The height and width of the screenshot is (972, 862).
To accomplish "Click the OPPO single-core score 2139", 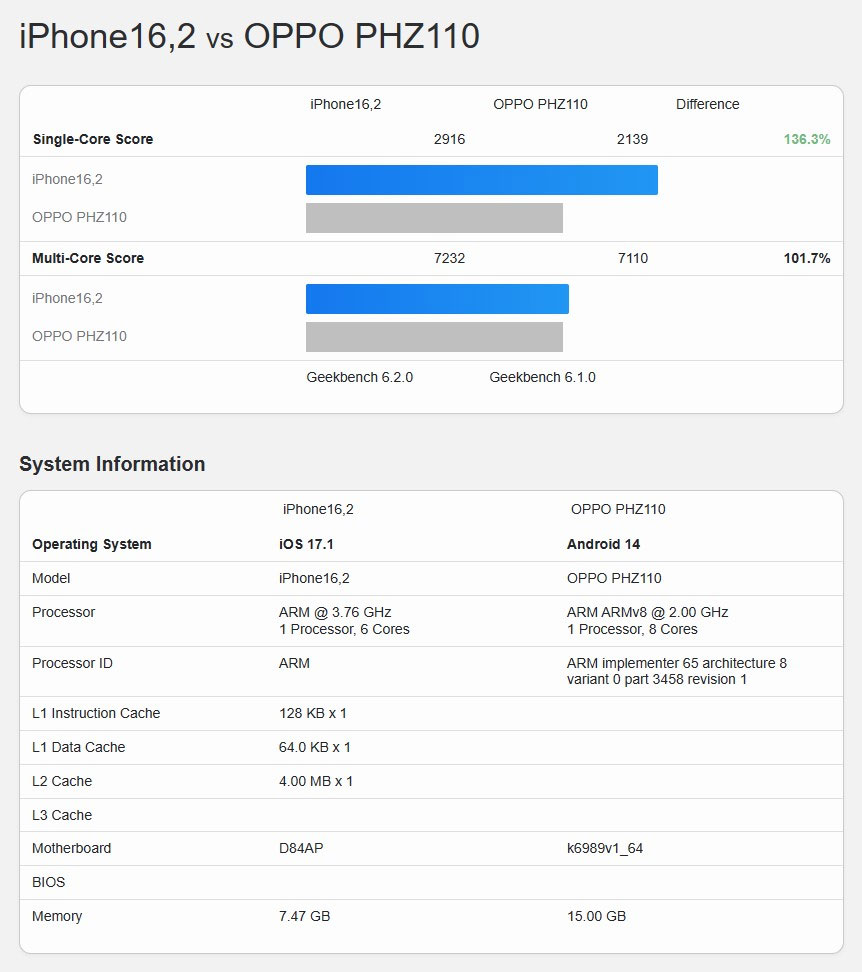I will (x=632, y=139).
